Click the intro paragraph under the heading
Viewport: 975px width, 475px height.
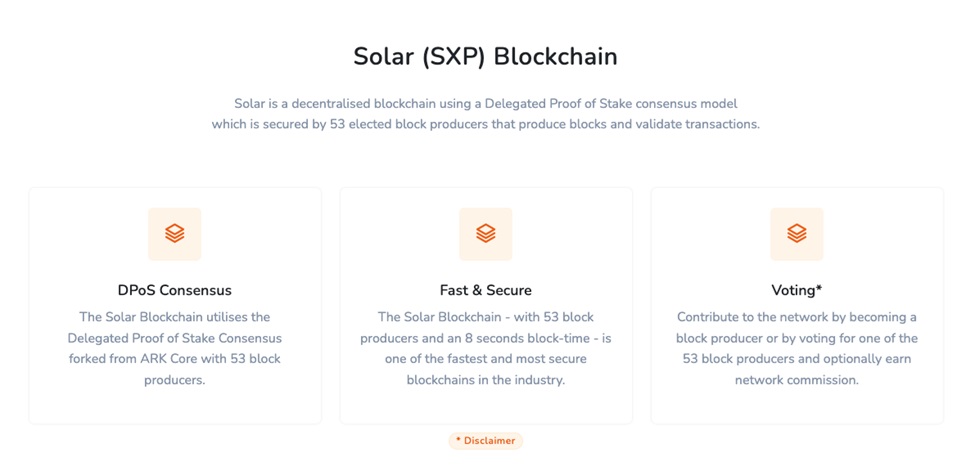(486, 114)
